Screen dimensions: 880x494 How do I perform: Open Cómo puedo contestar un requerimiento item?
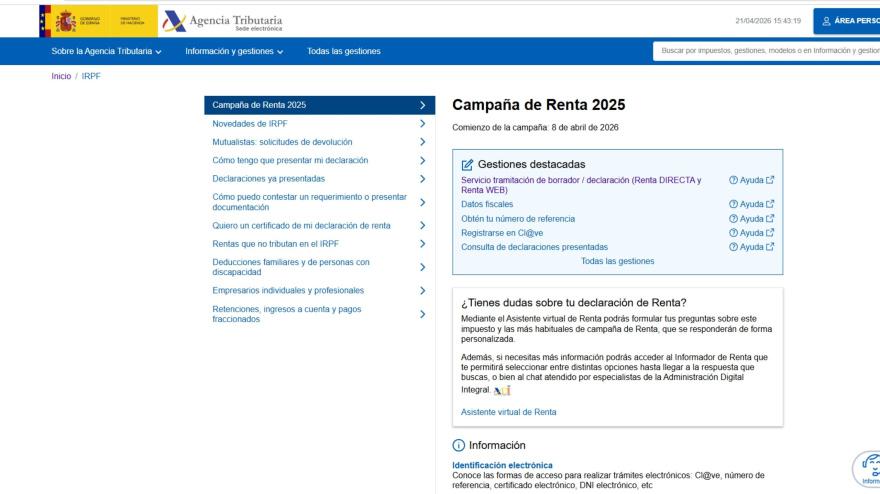tap(319, 202)
